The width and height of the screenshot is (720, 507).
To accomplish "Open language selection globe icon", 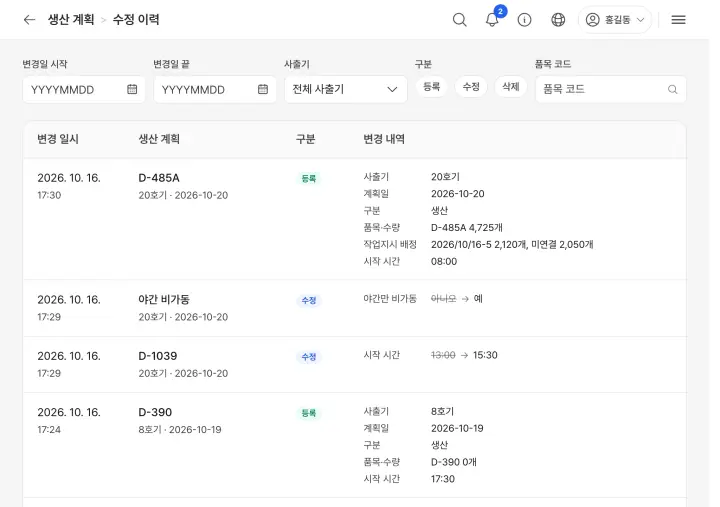I will 558,20.
